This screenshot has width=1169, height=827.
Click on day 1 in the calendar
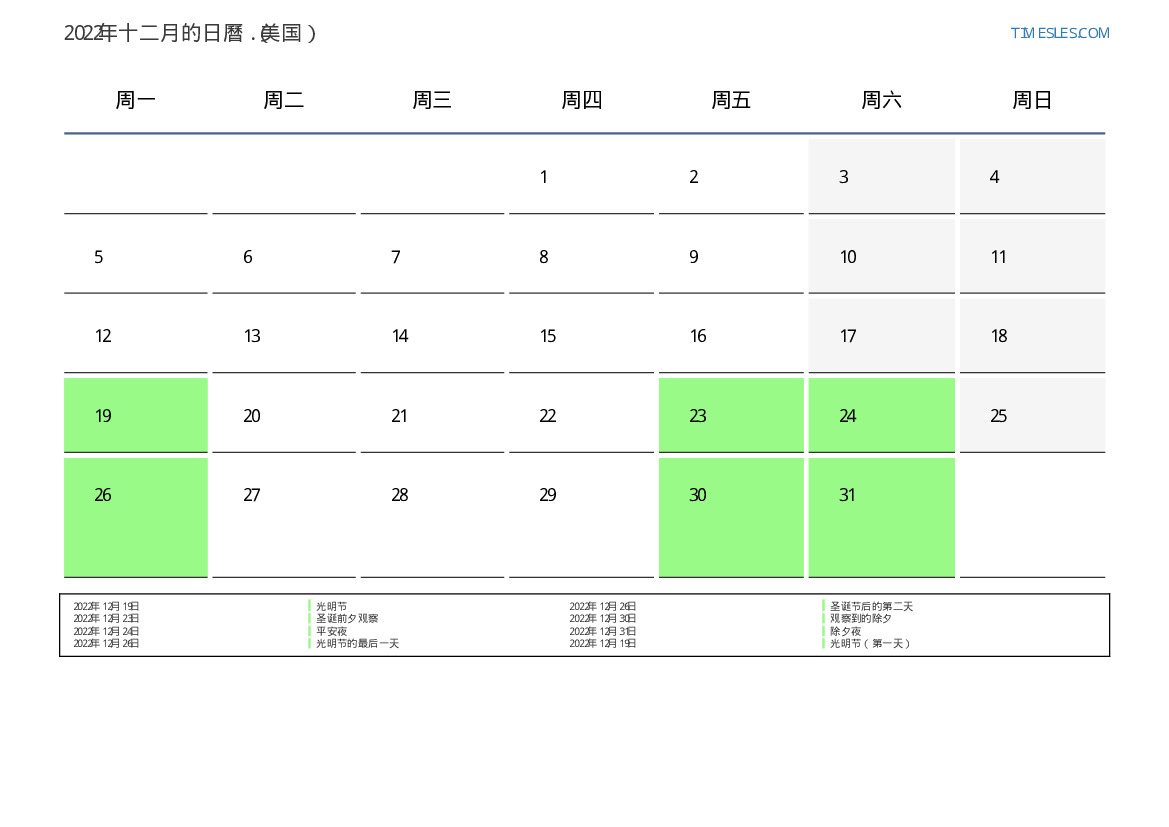coord(581,177)
